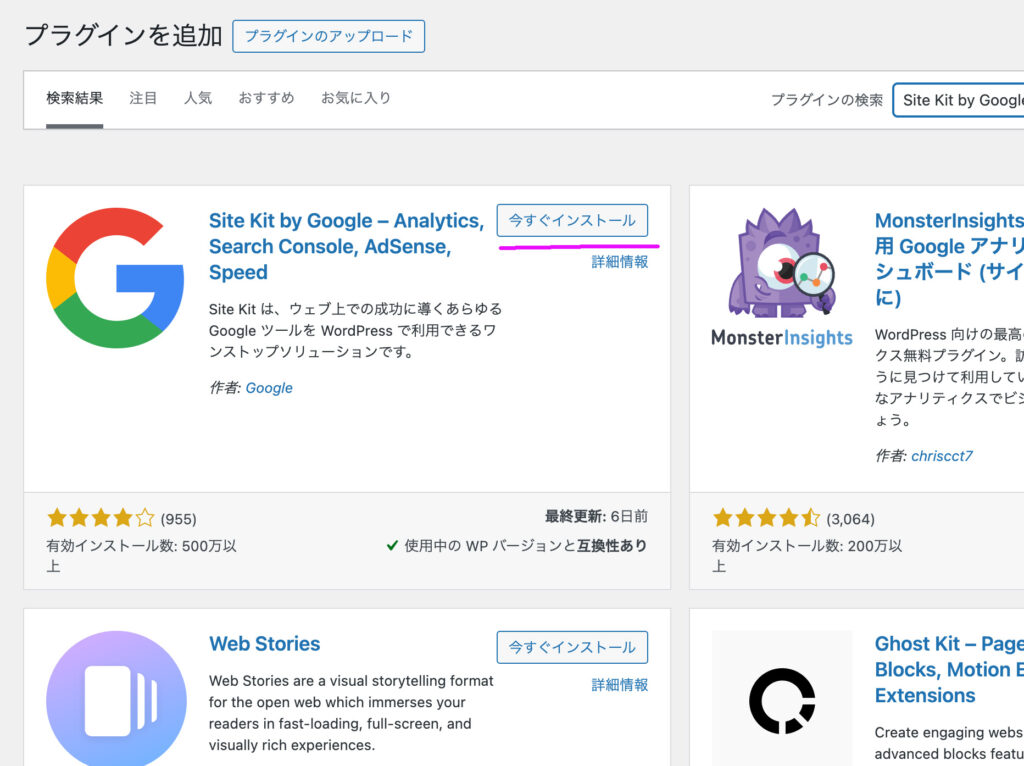
Task: Click the Google G logo thumbnail
Action: tap(116, 278)
